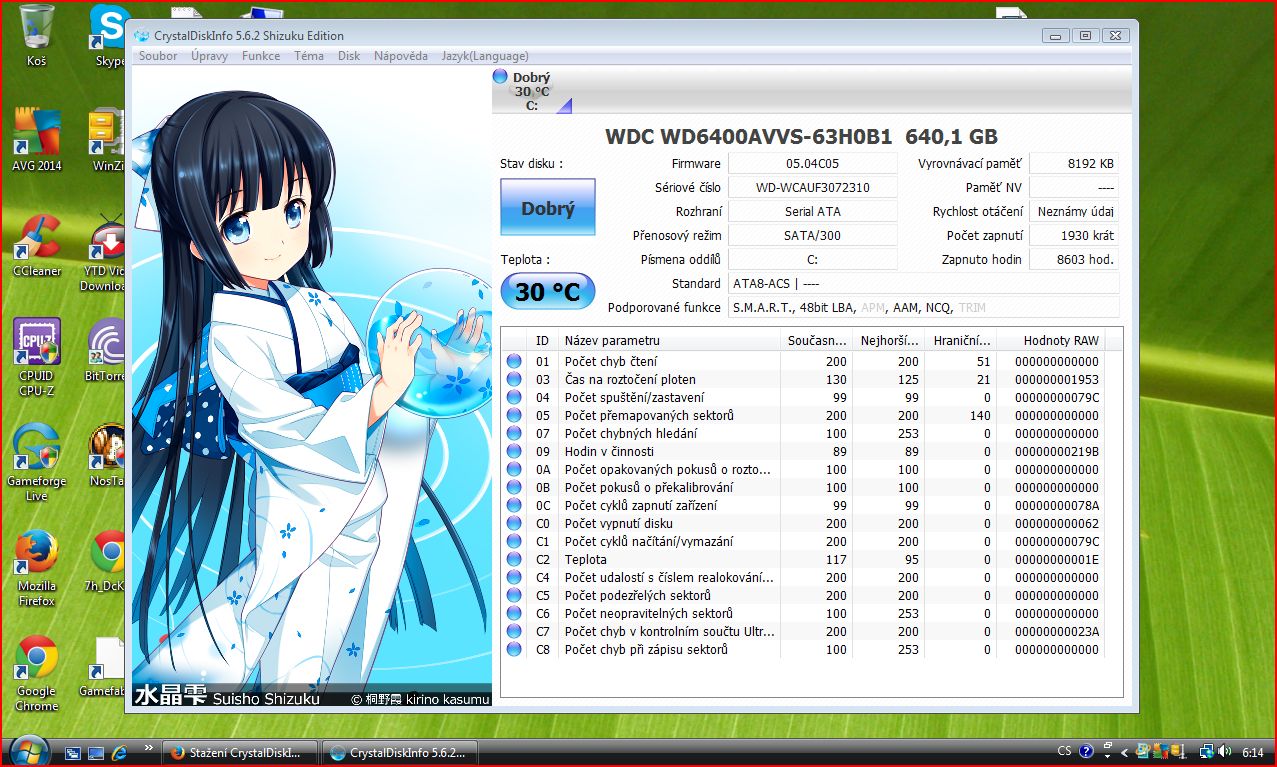Expand the Téma menu
The image size is (1277, 767).
(x=309, y=56)
